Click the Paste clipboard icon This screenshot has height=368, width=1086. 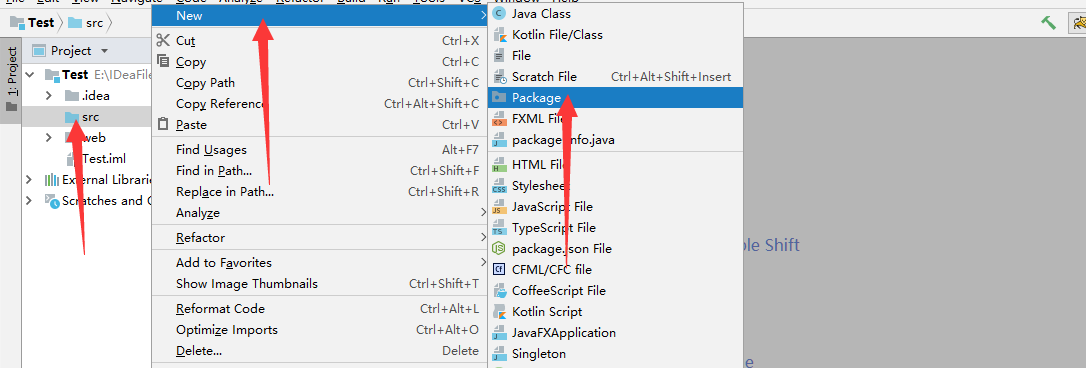(x=163, y=124)
